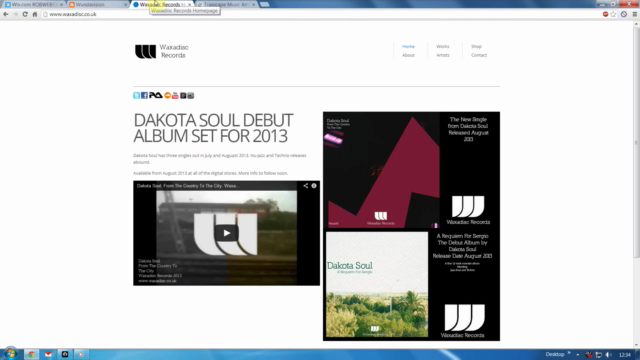Viewport: 640px width, 360px height.
Task: Play the Dakota Soul video
Action: coord(227,233)
